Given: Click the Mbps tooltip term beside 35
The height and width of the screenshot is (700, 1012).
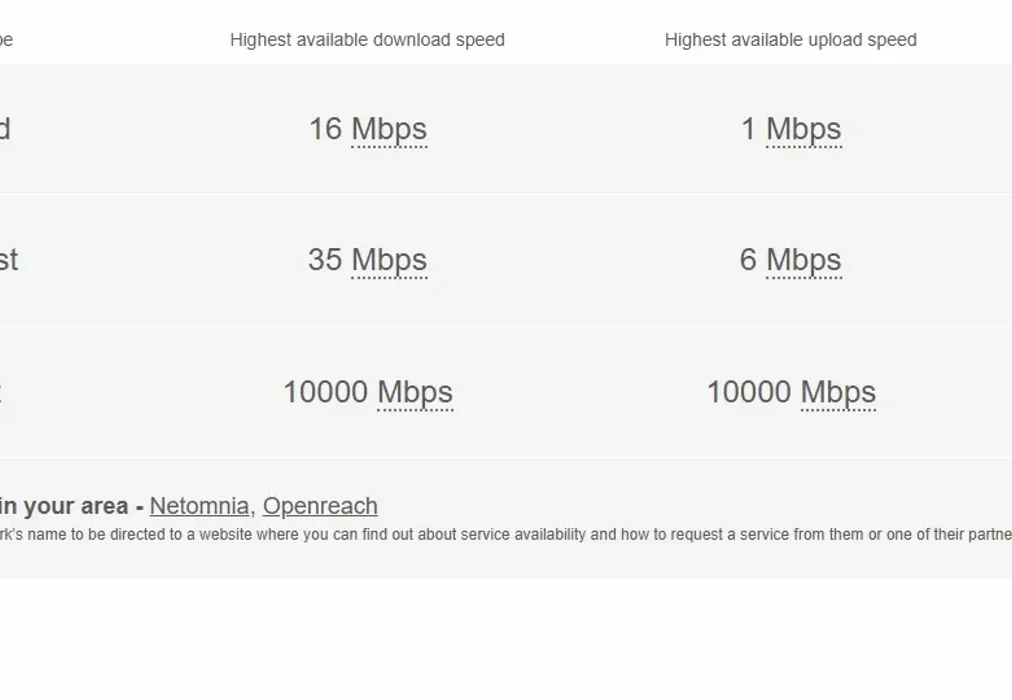Looking at the screenshot, I should point(389,260).
